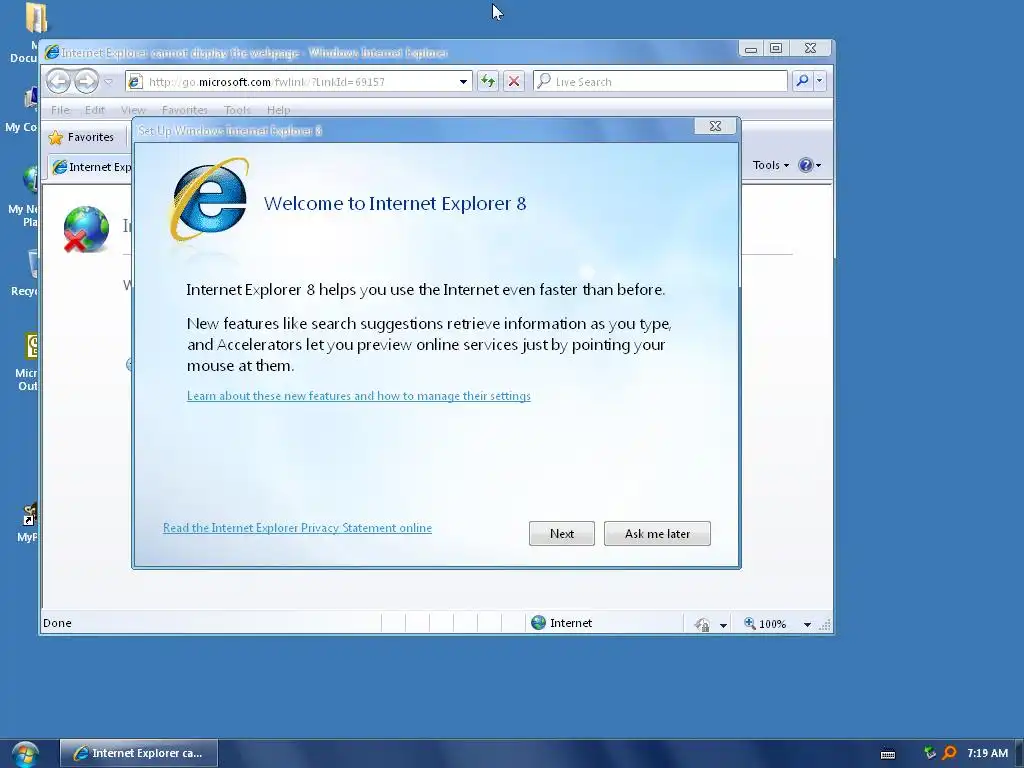Go forward using the browser Forward arrow
The height and width of the screenshot is (768, 1024).
86,82
